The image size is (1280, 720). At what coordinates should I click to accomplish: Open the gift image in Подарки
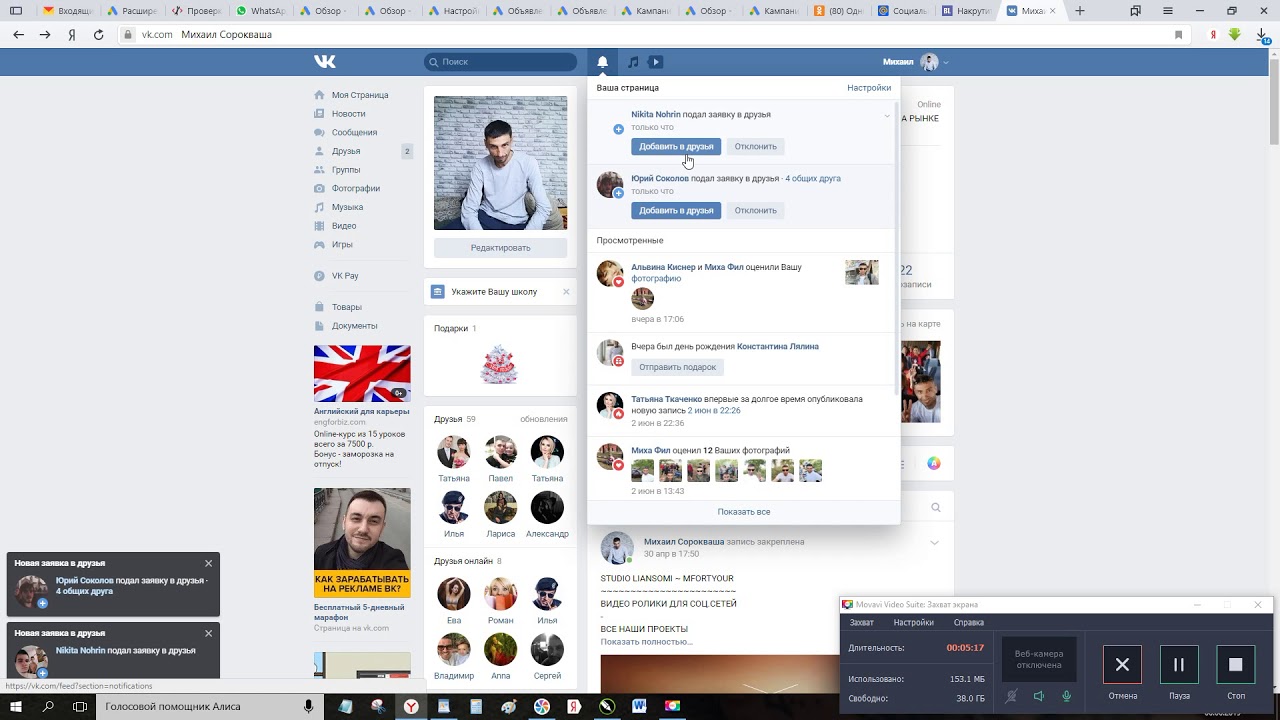499,365
